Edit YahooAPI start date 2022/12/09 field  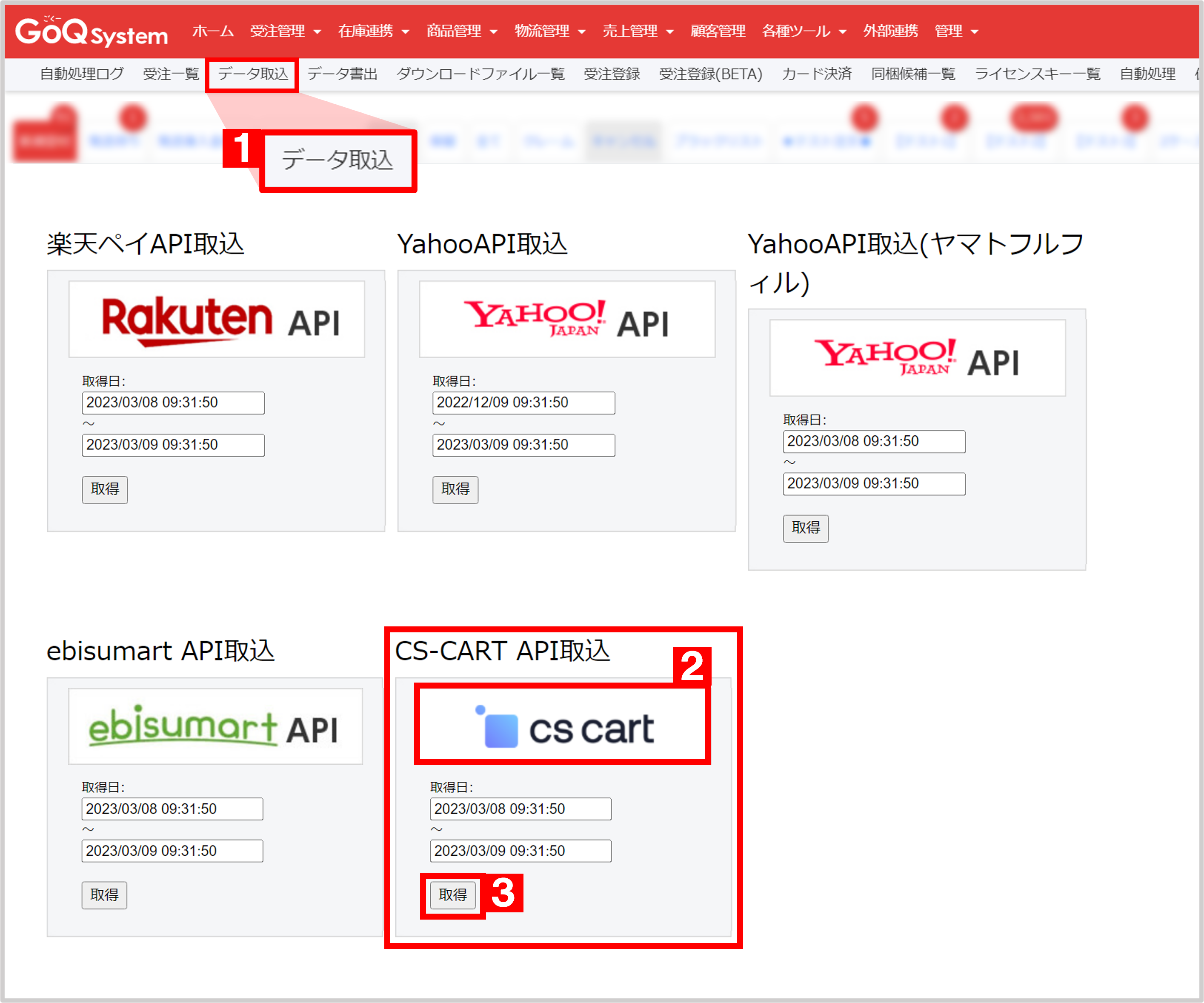[523, 403]
